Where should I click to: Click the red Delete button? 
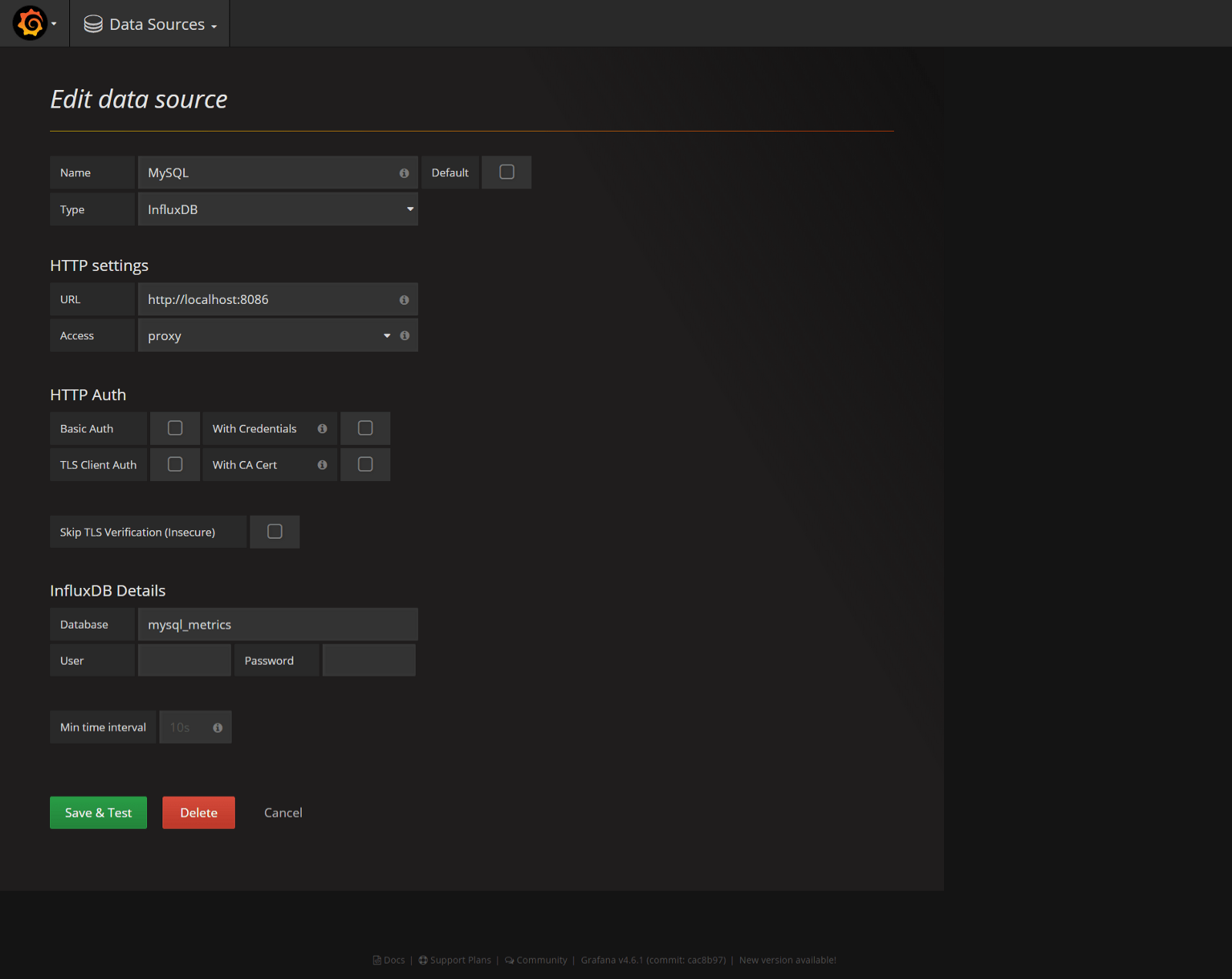[x=199, y=813]
